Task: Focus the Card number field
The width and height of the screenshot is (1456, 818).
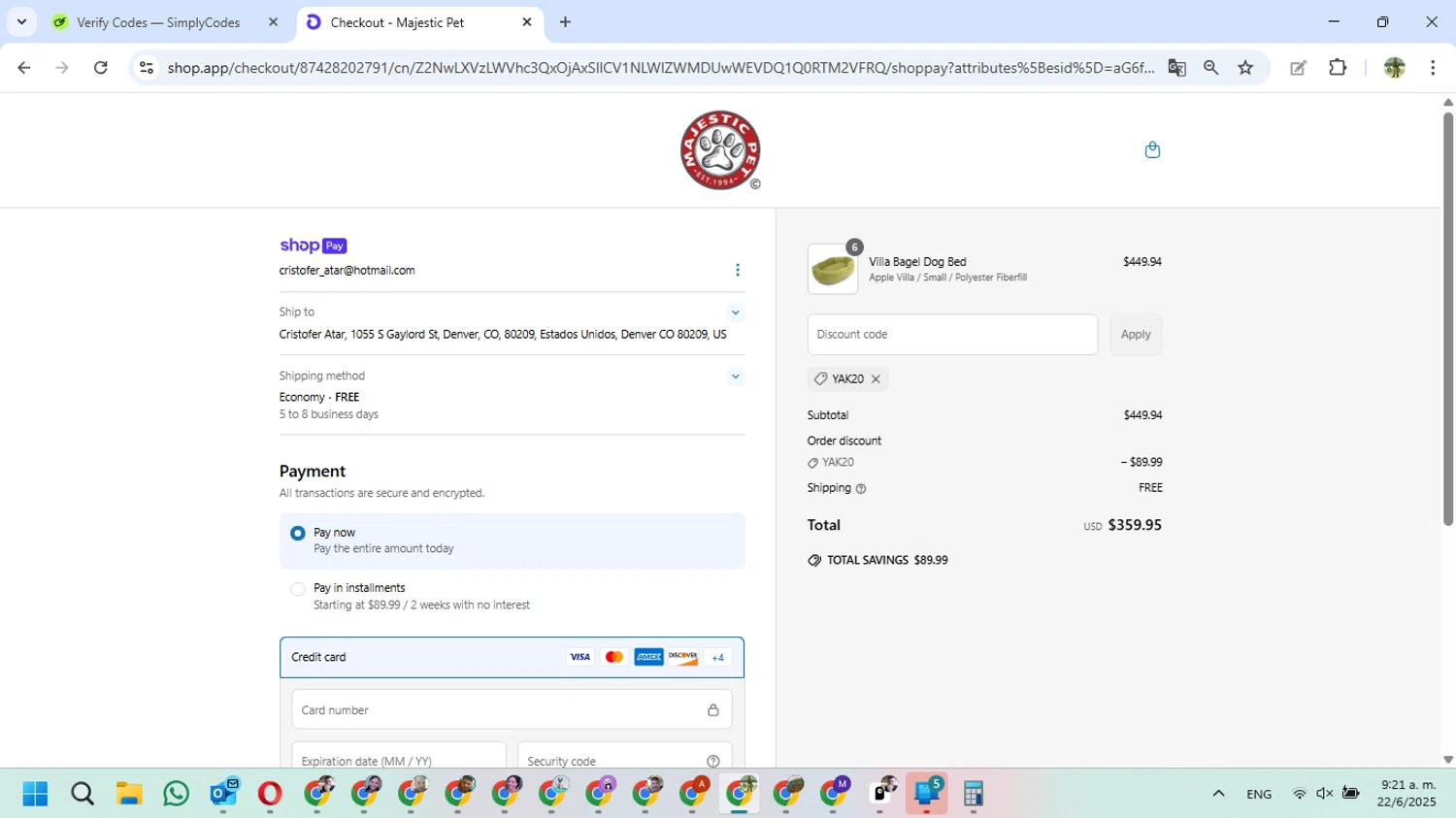Action: [512, 710]
